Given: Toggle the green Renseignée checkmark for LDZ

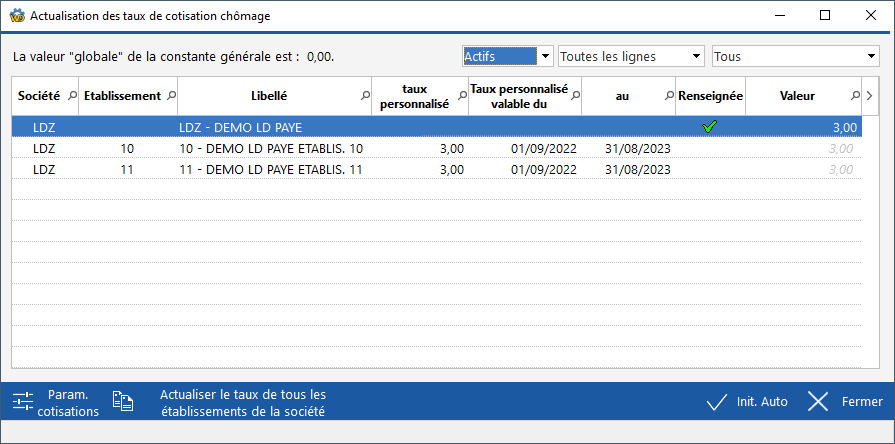Looking at the screenshot, I should 710,127.
